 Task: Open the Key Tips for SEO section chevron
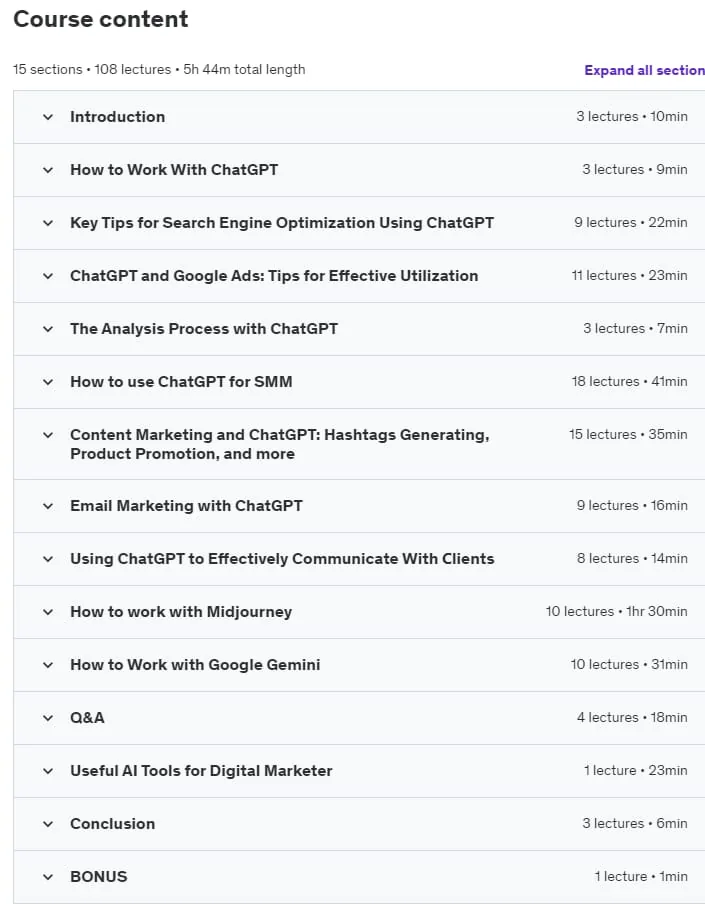point(48,223)
